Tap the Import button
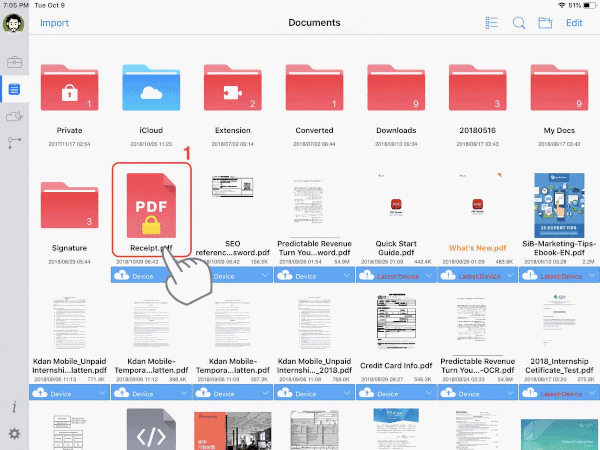The image size is (600, 450). pos(54,23)
